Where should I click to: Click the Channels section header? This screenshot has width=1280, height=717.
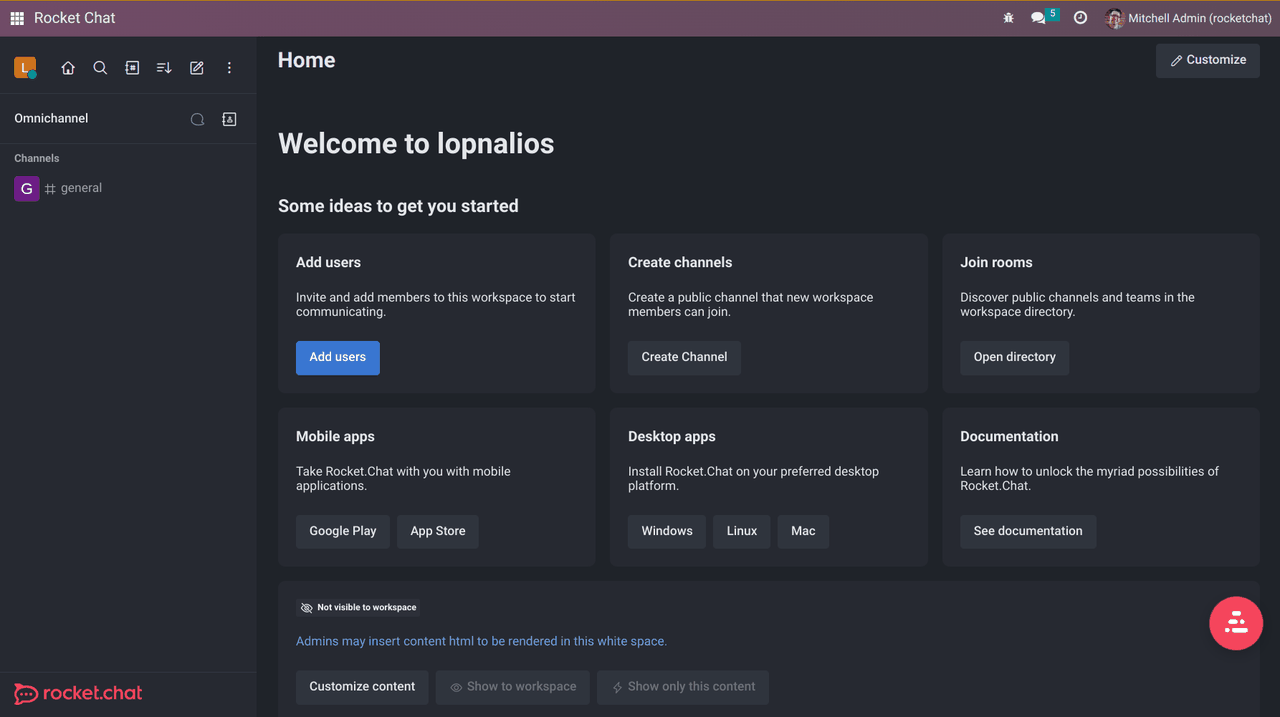(x=37, y=158)
